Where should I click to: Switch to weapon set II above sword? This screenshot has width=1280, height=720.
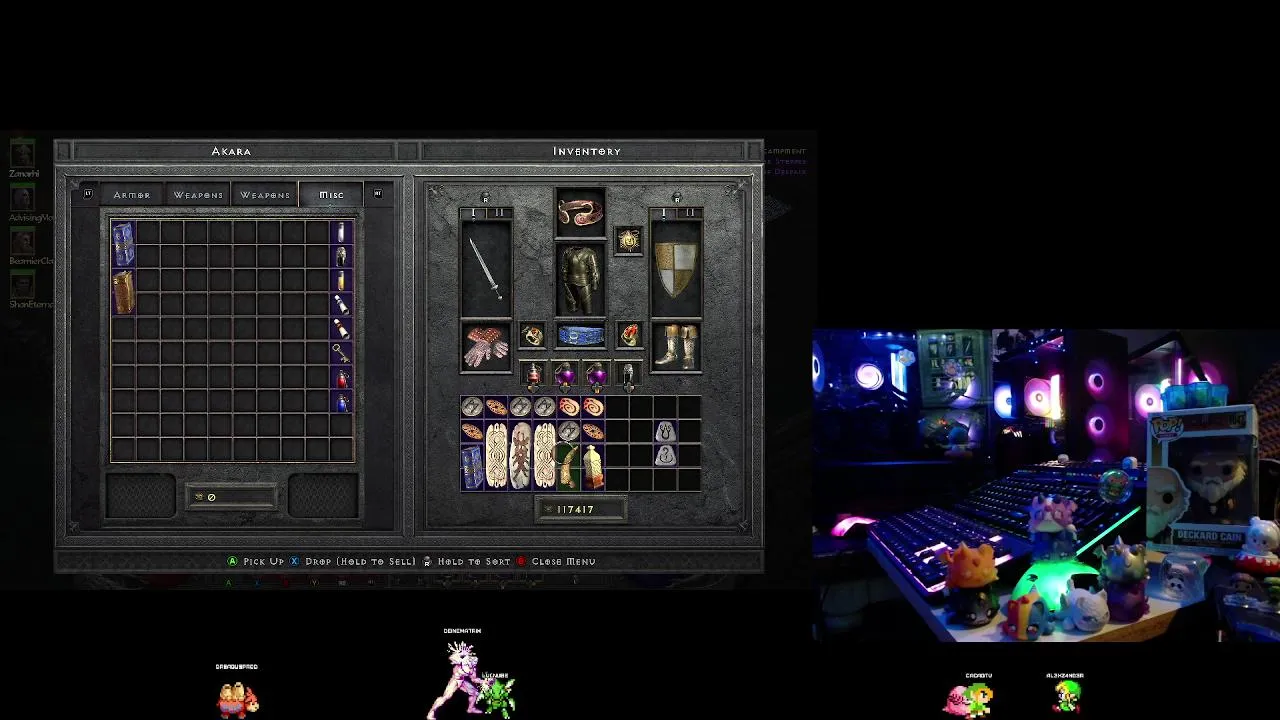point(498,213)
